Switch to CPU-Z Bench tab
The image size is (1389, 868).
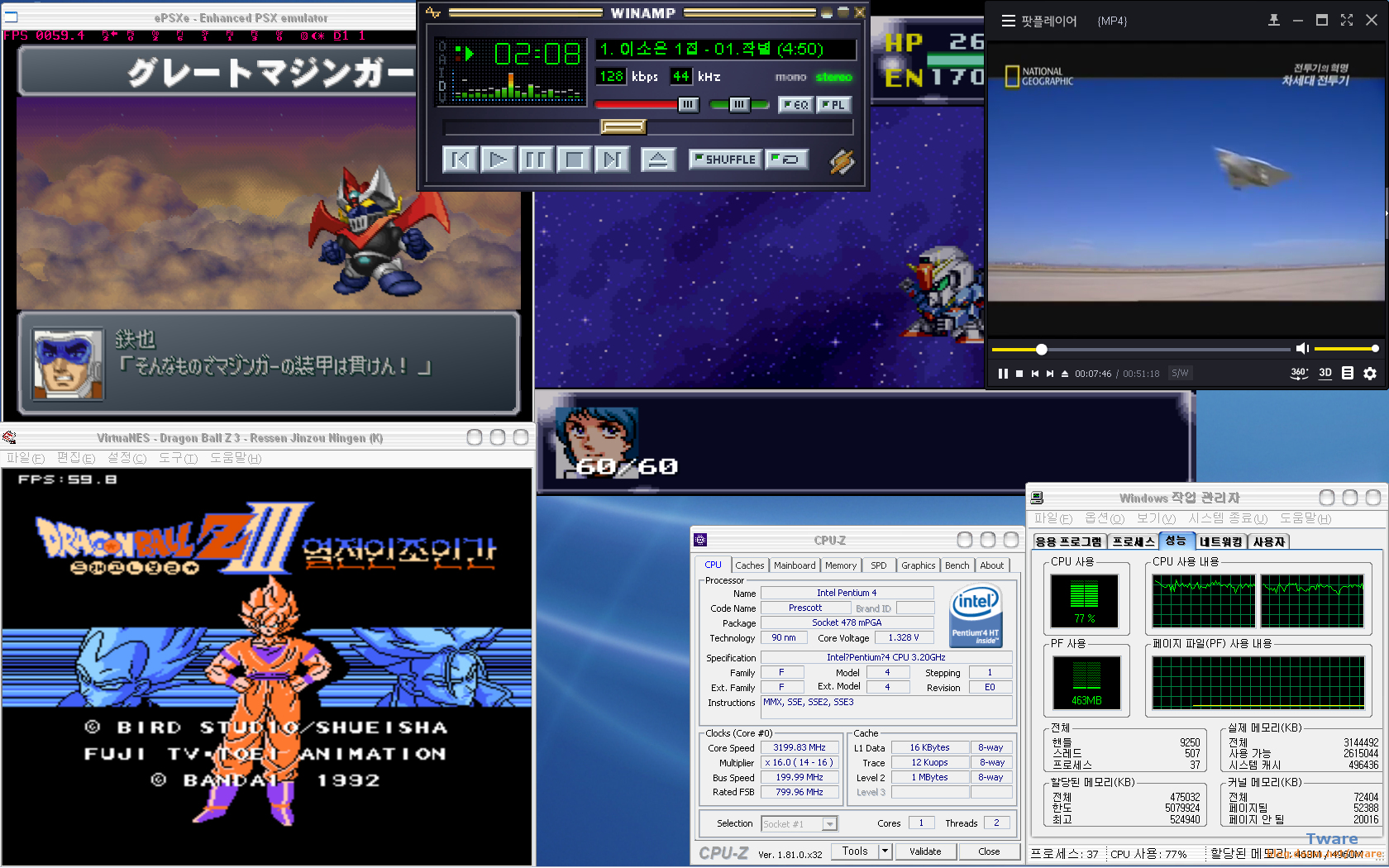957,565
